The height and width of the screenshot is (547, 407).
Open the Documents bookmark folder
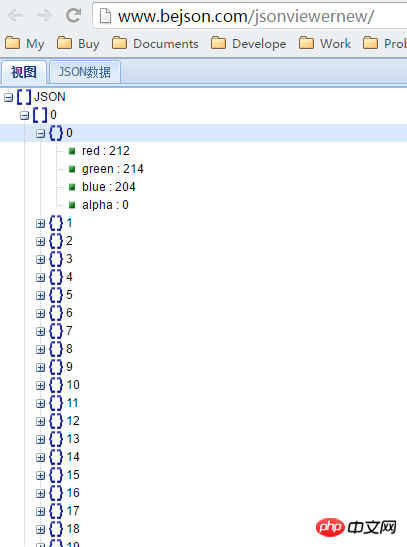click(155, 44)
